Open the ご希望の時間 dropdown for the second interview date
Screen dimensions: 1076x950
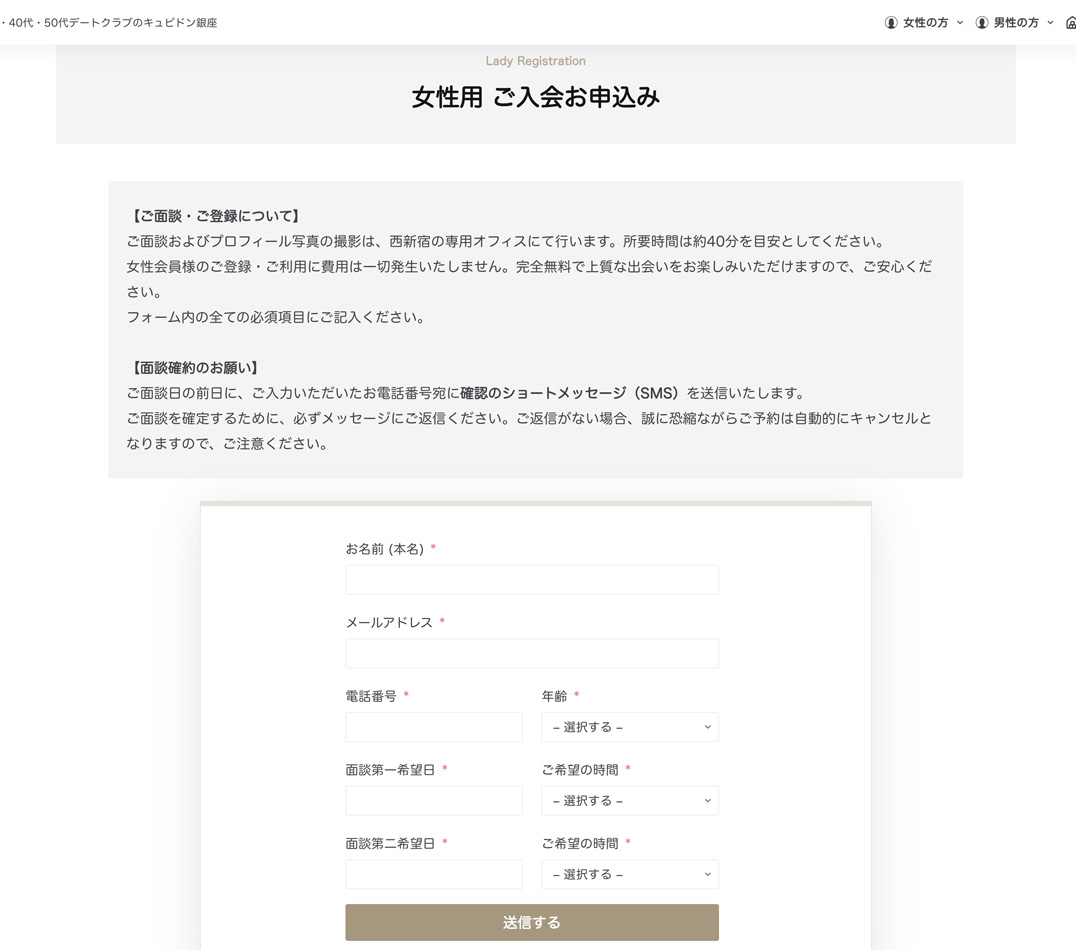coord(629,873)
